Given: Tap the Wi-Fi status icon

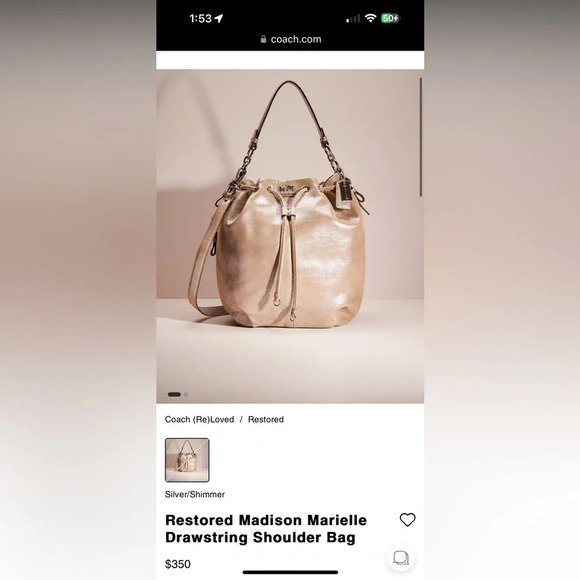Looking at the screenshot, I should [x=370, y=18].
